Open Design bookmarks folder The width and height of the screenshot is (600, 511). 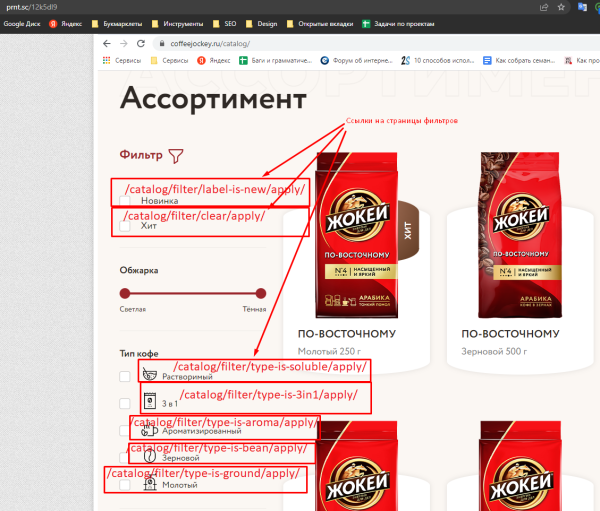pyautogui.click(x=262, y=24)
